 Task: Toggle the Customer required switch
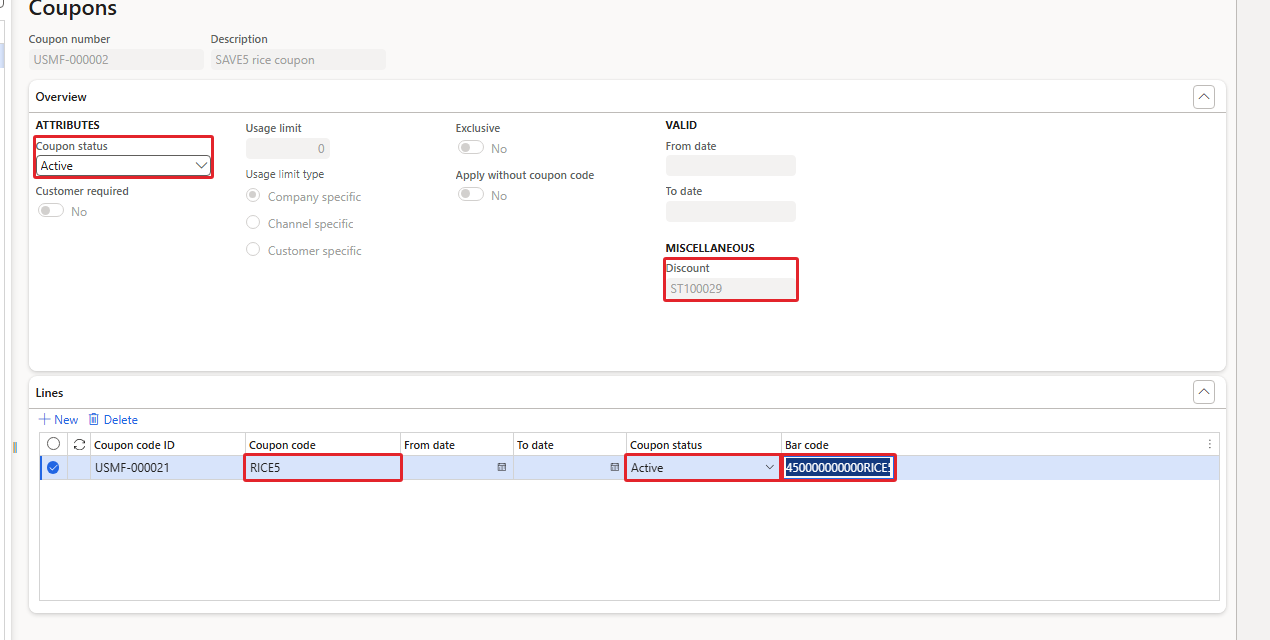51,211
